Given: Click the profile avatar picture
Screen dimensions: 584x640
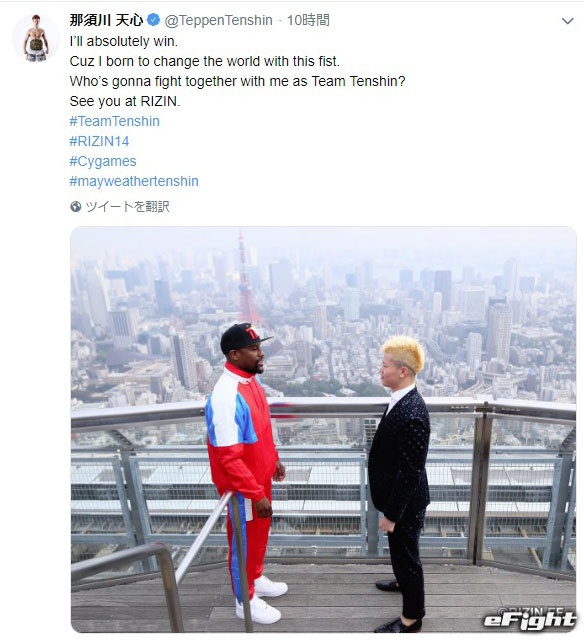Looking at the screenshot, I should (36, 38).
